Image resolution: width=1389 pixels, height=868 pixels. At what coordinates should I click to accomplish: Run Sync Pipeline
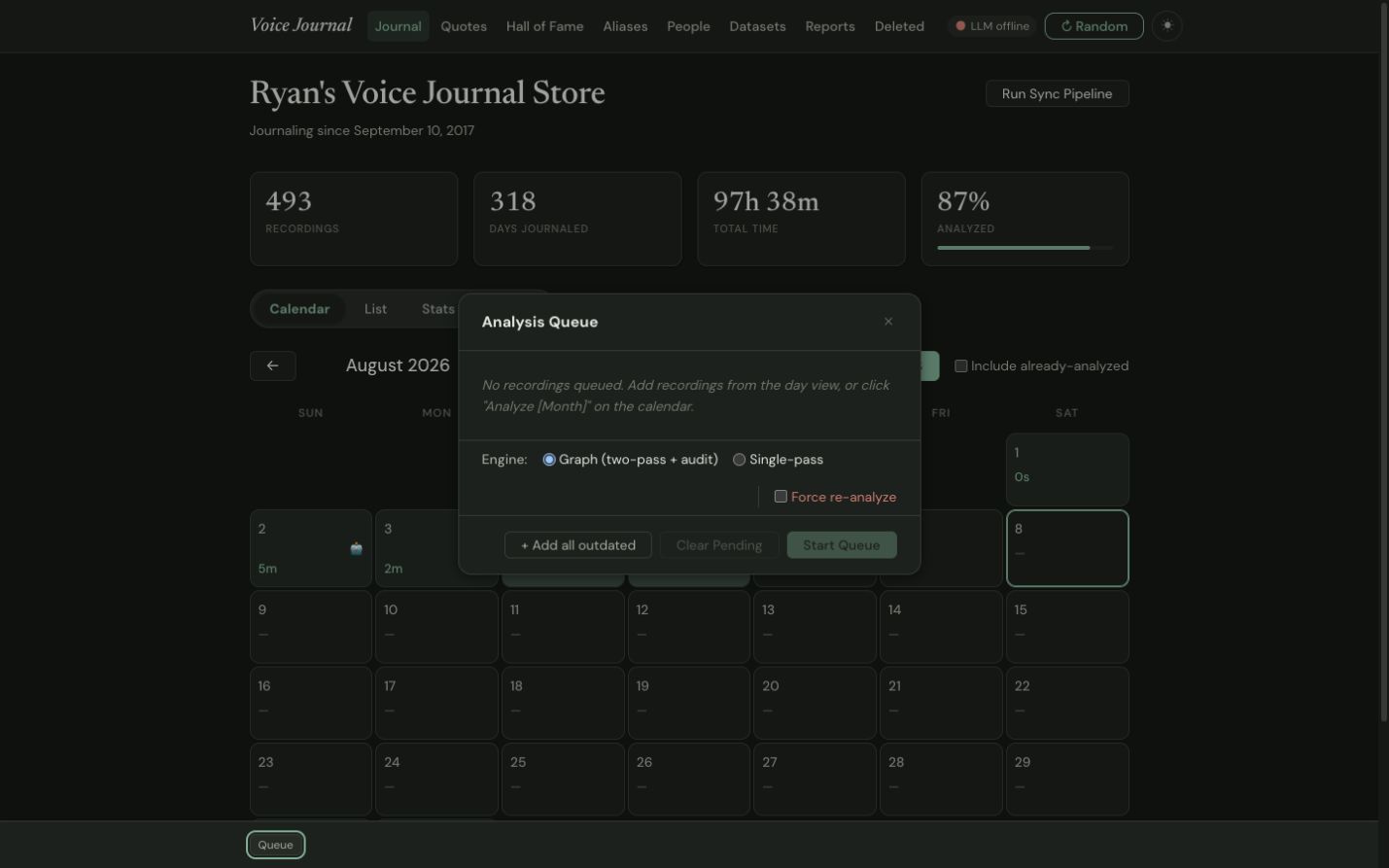click(1057, 93)
